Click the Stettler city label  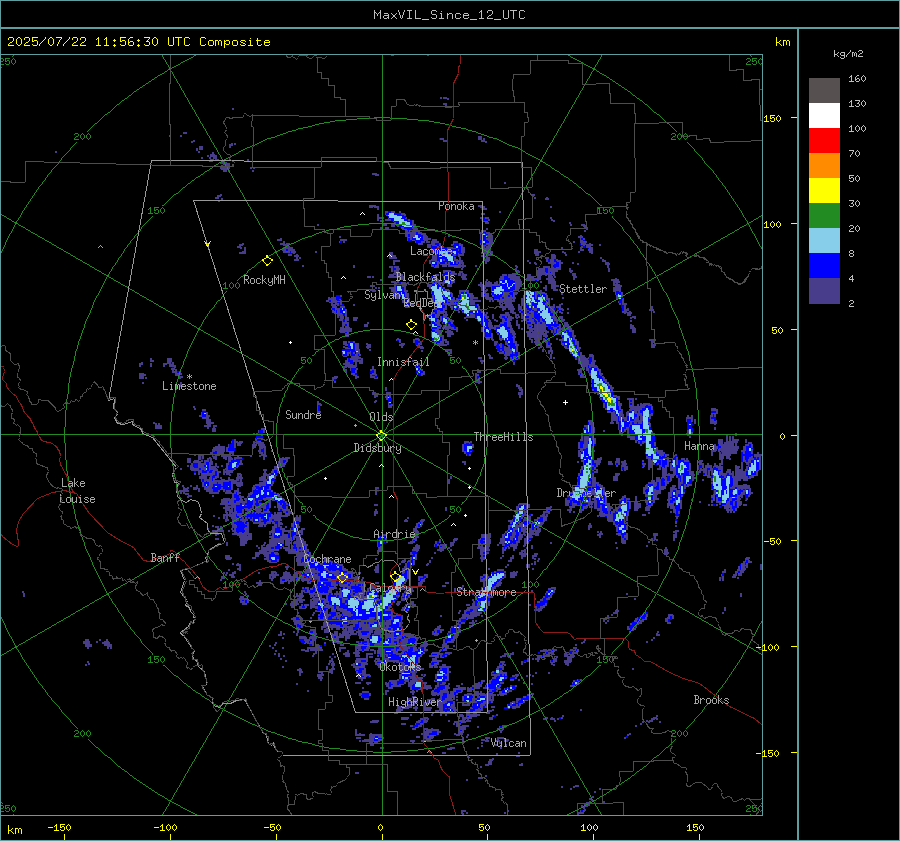coord(583,289)
